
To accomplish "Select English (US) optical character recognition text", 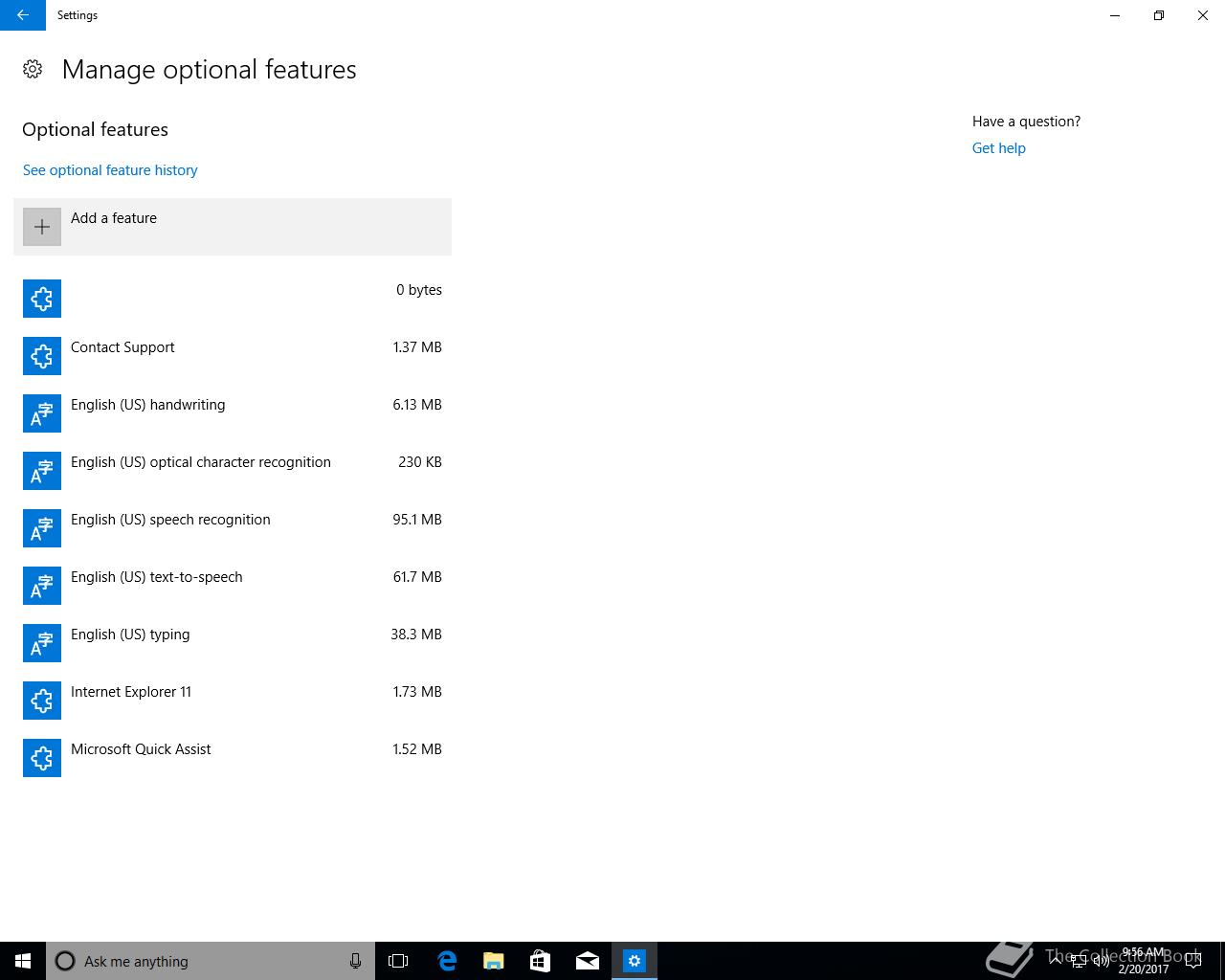I will tap(201, 462).
